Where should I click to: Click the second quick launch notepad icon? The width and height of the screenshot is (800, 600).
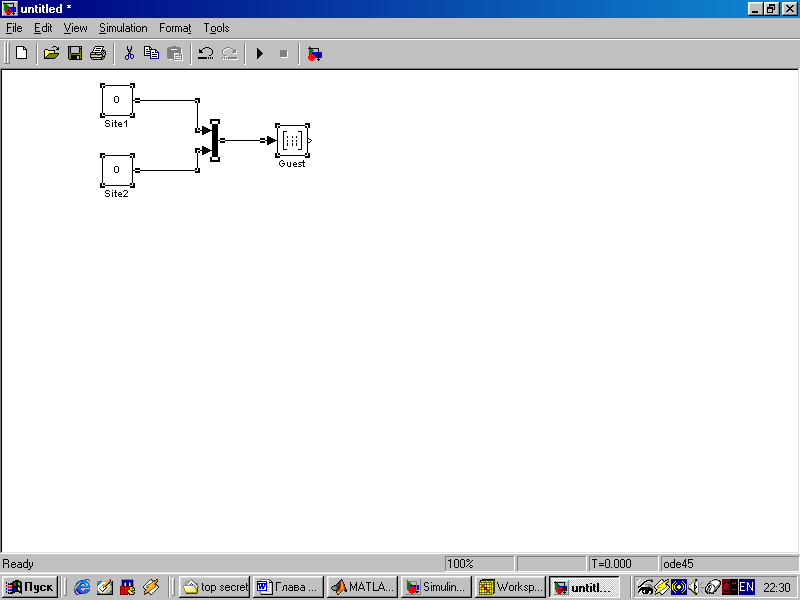pyautogui.click(x=105, y=587)
